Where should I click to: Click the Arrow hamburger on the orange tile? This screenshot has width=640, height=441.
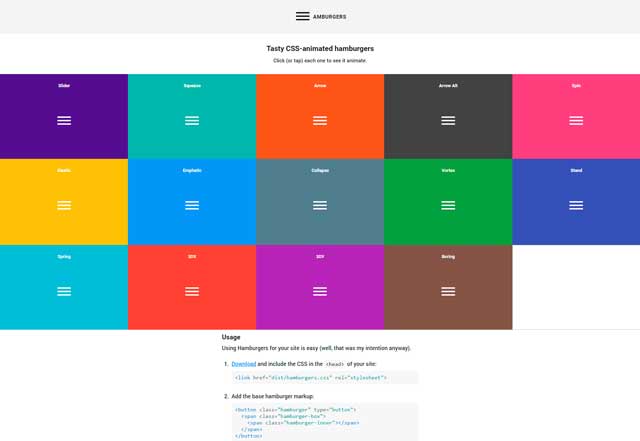(x=320, y=120)
